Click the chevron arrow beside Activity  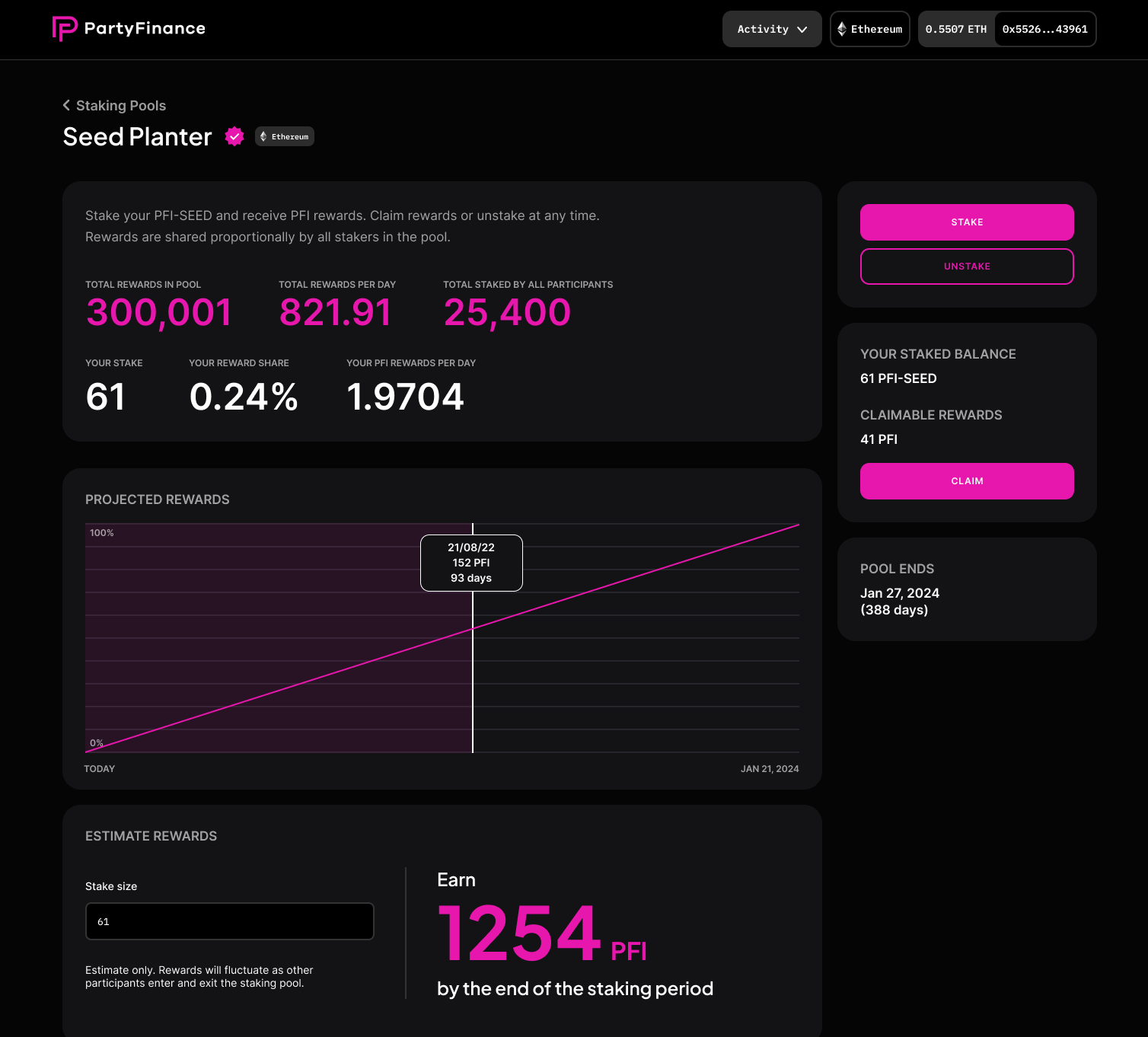tap(802, 30)
